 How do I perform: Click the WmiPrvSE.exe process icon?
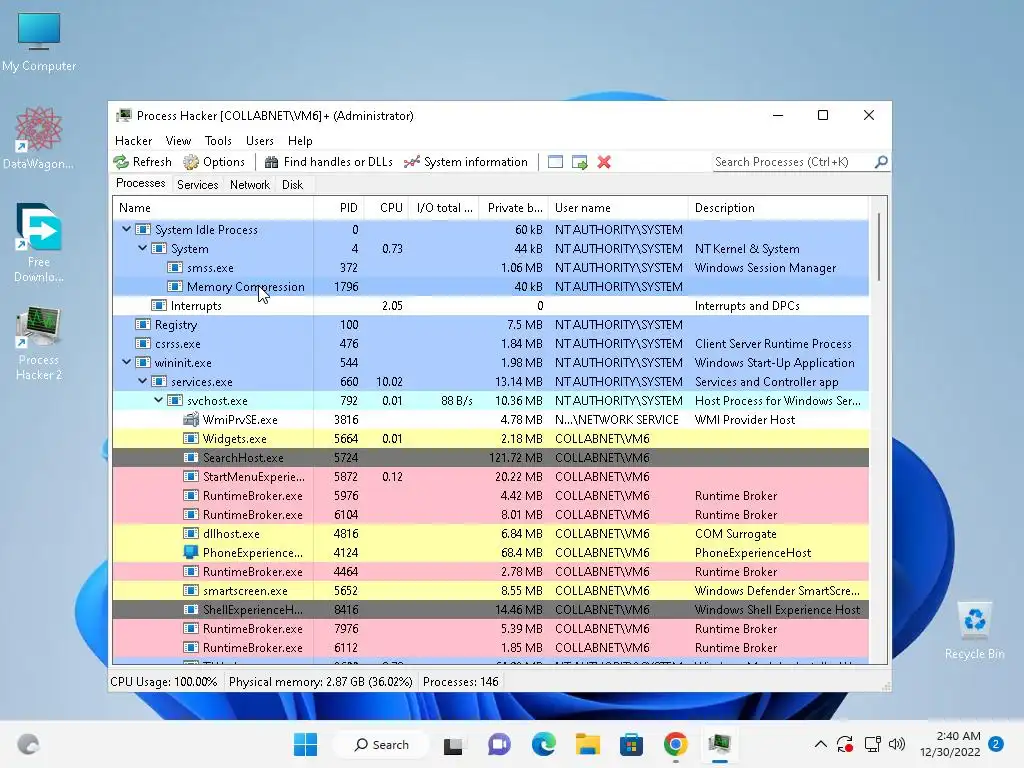(191, 419)
